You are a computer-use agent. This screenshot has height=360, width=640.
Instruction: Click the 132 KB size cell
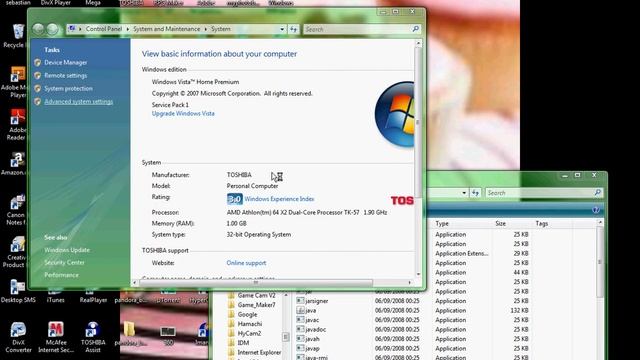520,310
